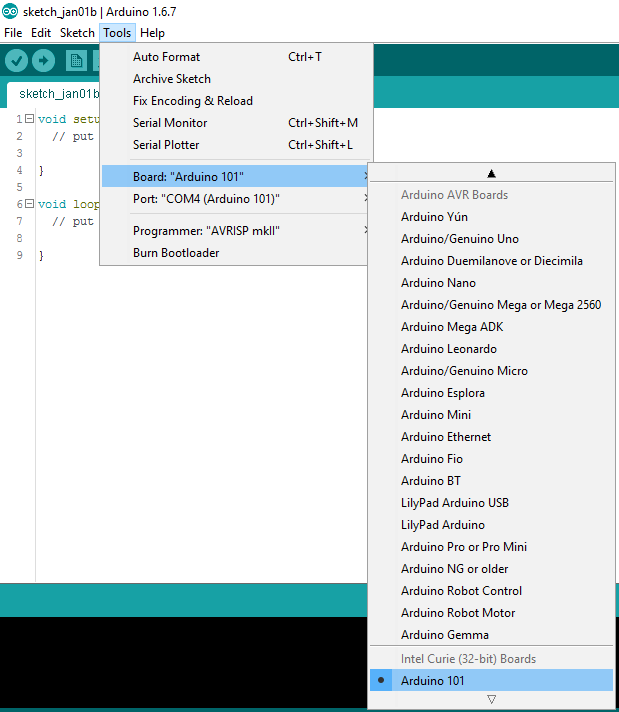
Task: Open the Edit menu
Action: 41,33
